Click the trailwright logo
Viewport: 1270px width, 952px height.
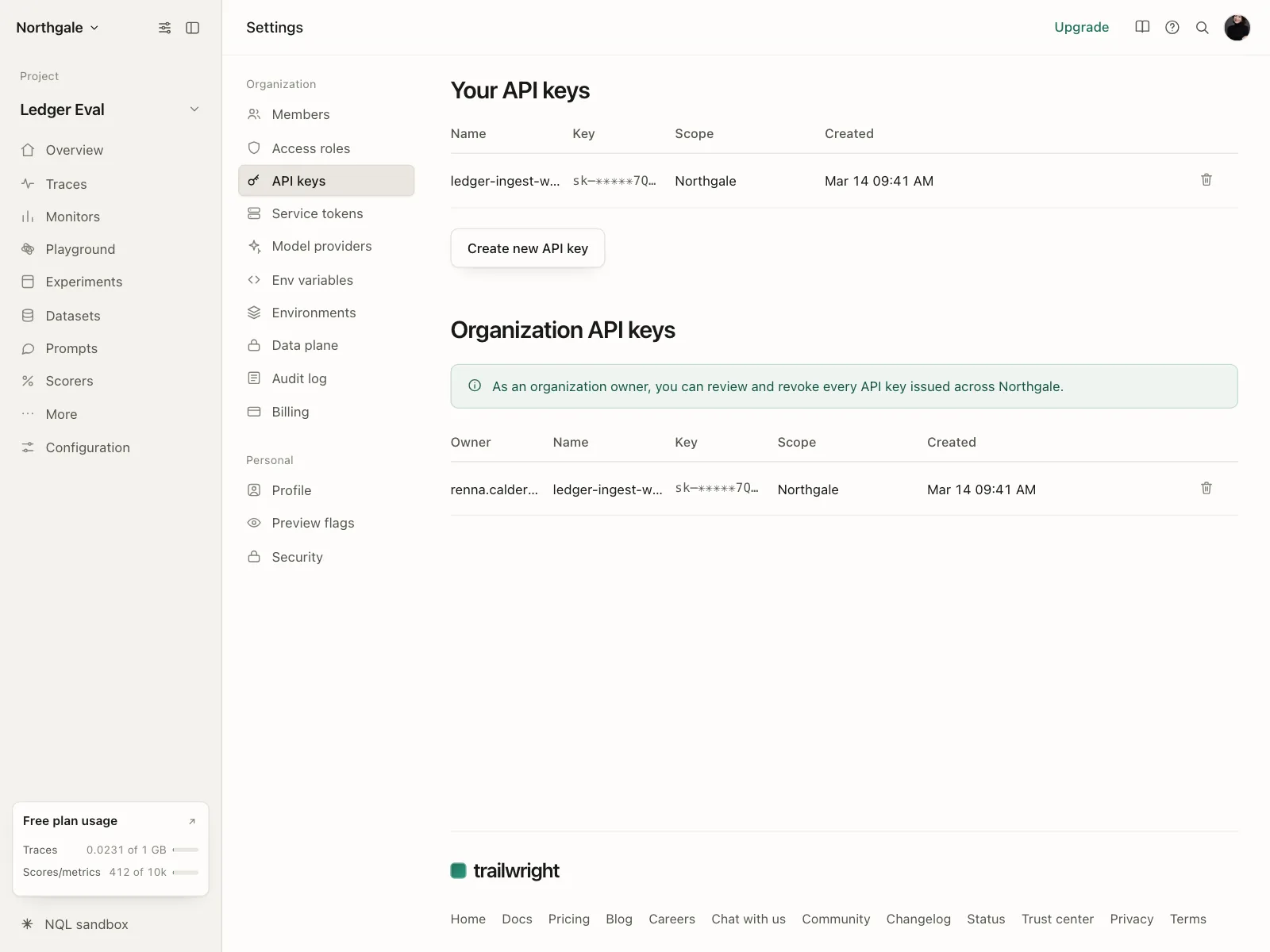point(505,870)
